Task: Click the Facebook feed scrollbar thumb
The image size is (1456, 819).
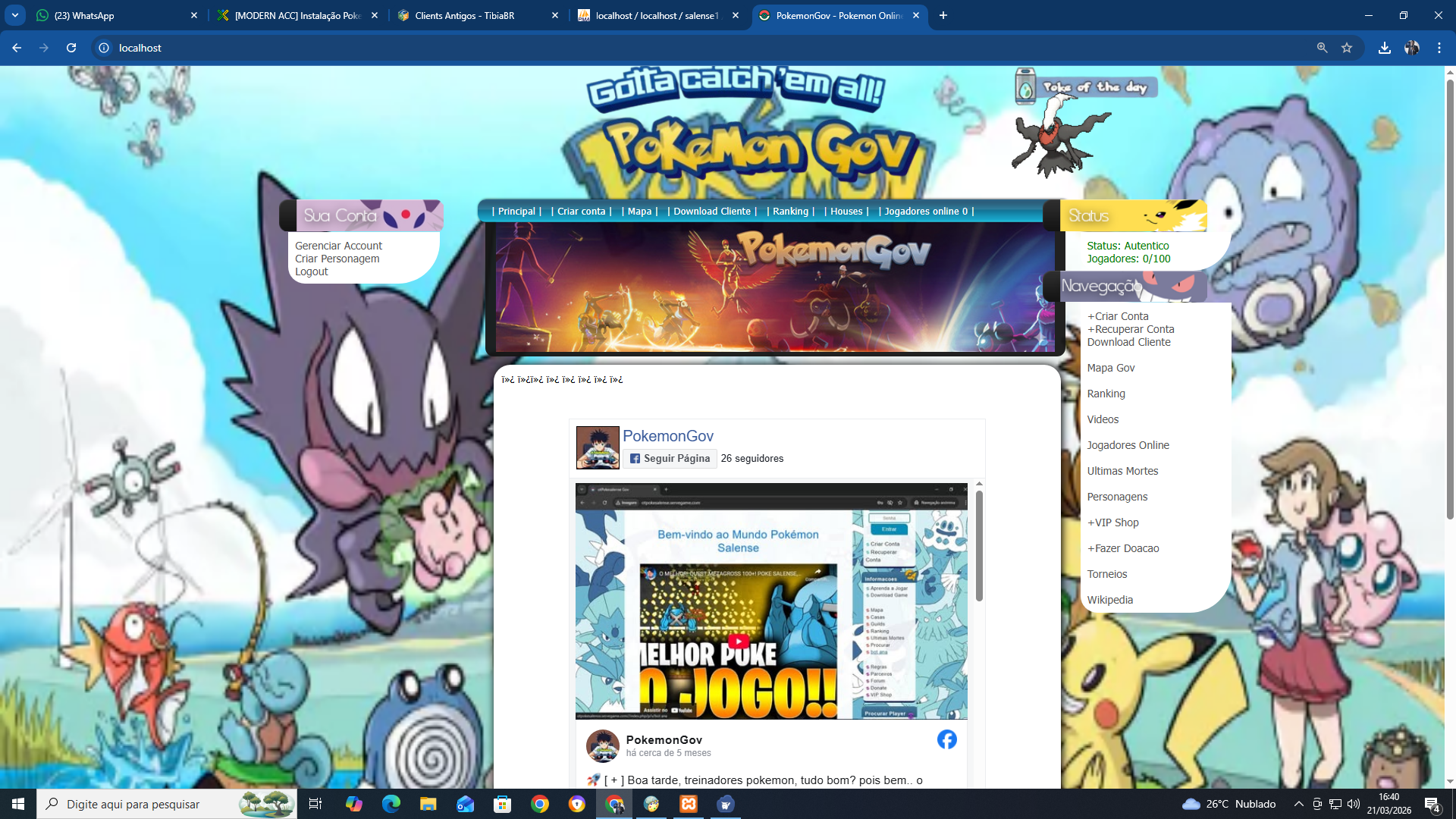Action: [x=979, y=546]
